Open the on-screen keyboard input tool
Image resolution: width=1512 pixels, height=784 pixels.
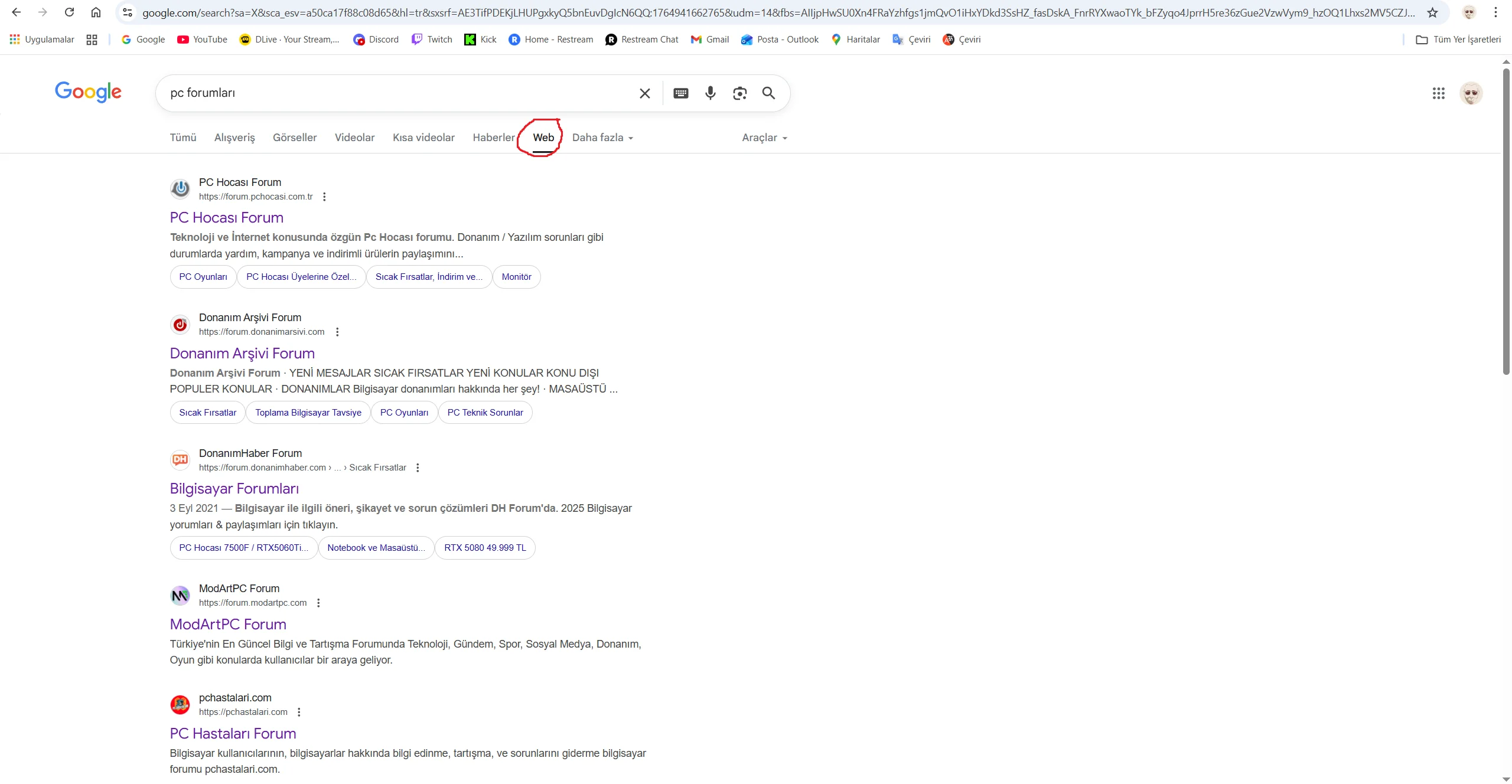pos(680,93)
